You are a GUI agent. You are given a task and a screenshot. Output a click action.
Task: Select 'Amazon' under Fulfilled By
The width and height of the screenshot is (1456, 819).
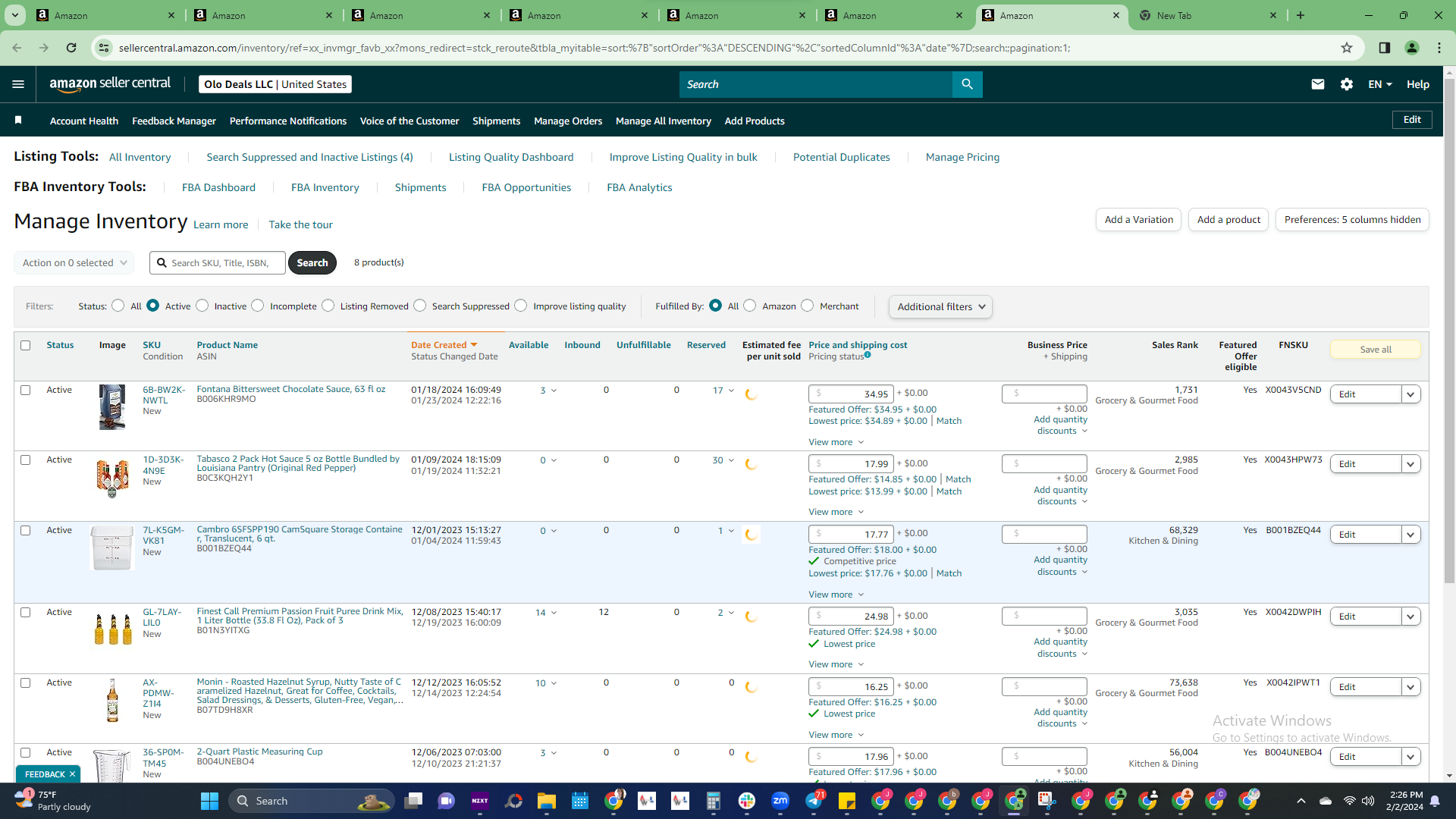(750, 306)
